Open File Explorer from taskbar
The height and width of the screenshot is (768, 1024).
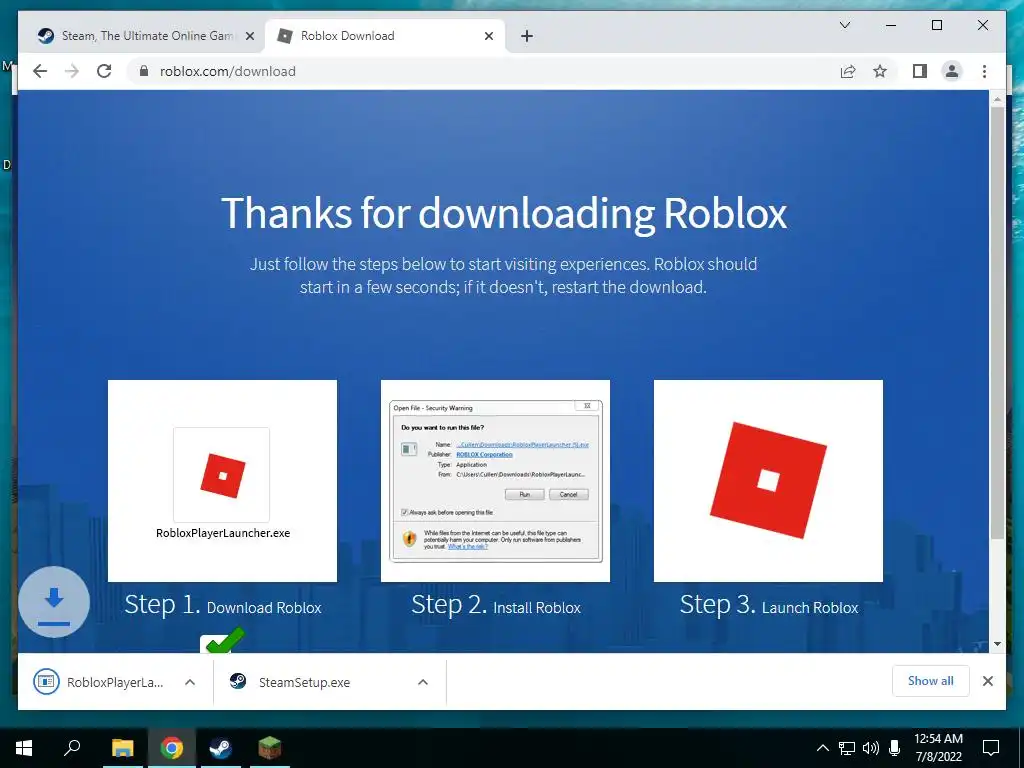pos(122,748)
